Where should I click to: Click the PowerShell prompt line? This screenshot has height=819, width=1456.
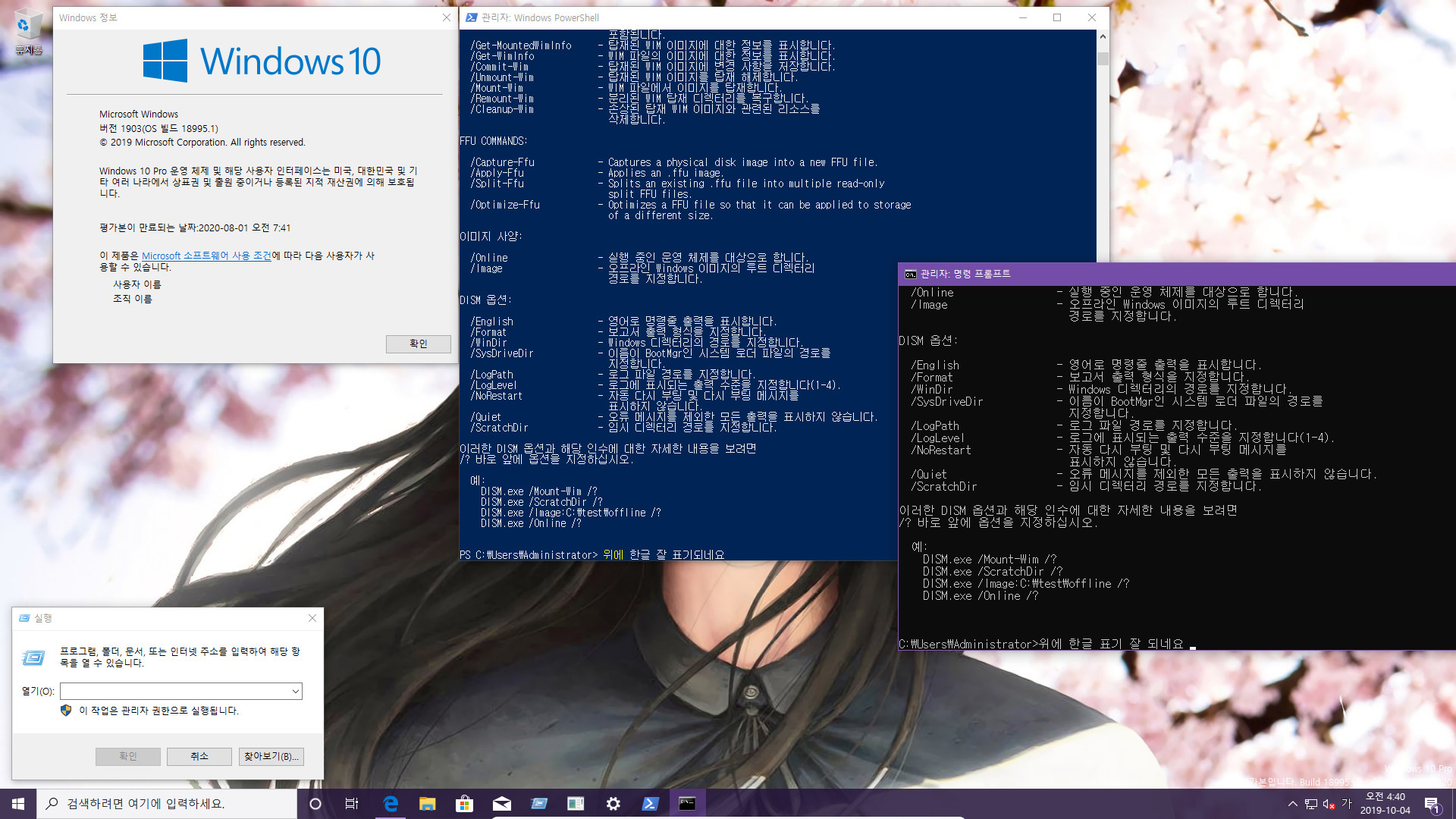point(592,555)
